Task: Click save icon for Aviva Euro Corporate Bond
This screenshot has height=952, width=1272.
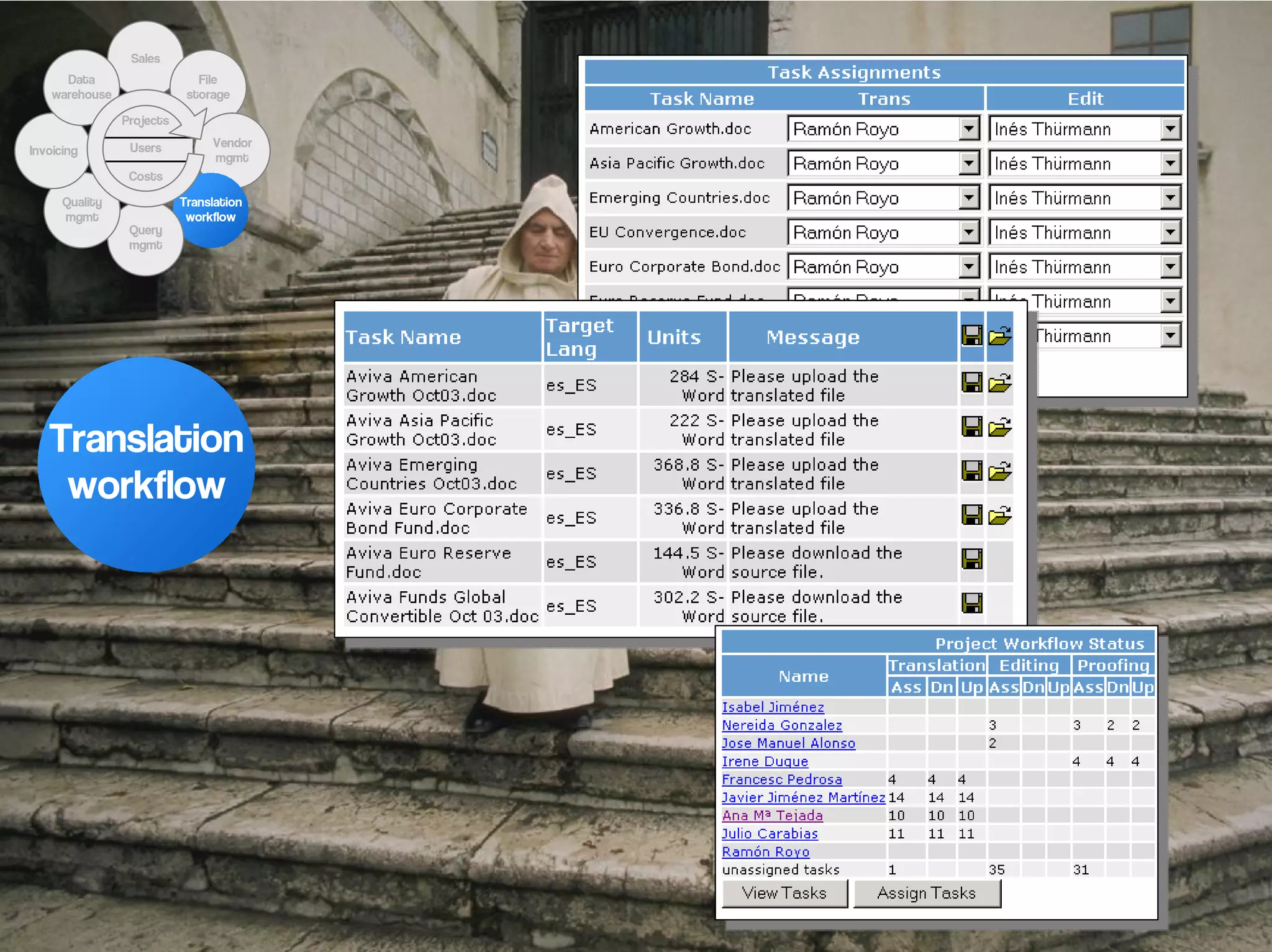Action: pos(971,515)
